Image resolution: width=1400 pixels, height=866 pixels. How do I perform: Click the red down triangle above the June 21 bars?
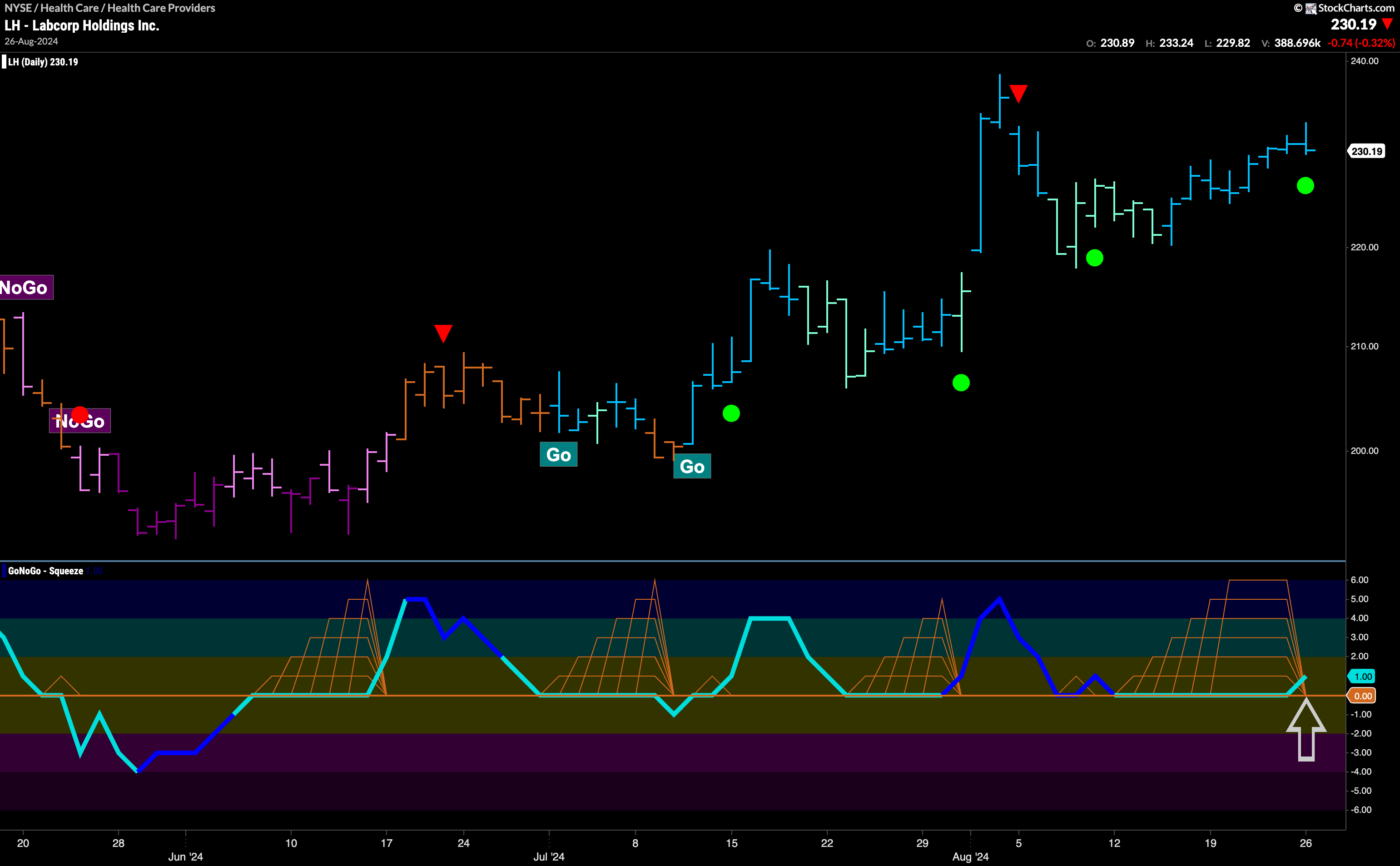pyautogui.click(x=443, y=333)
